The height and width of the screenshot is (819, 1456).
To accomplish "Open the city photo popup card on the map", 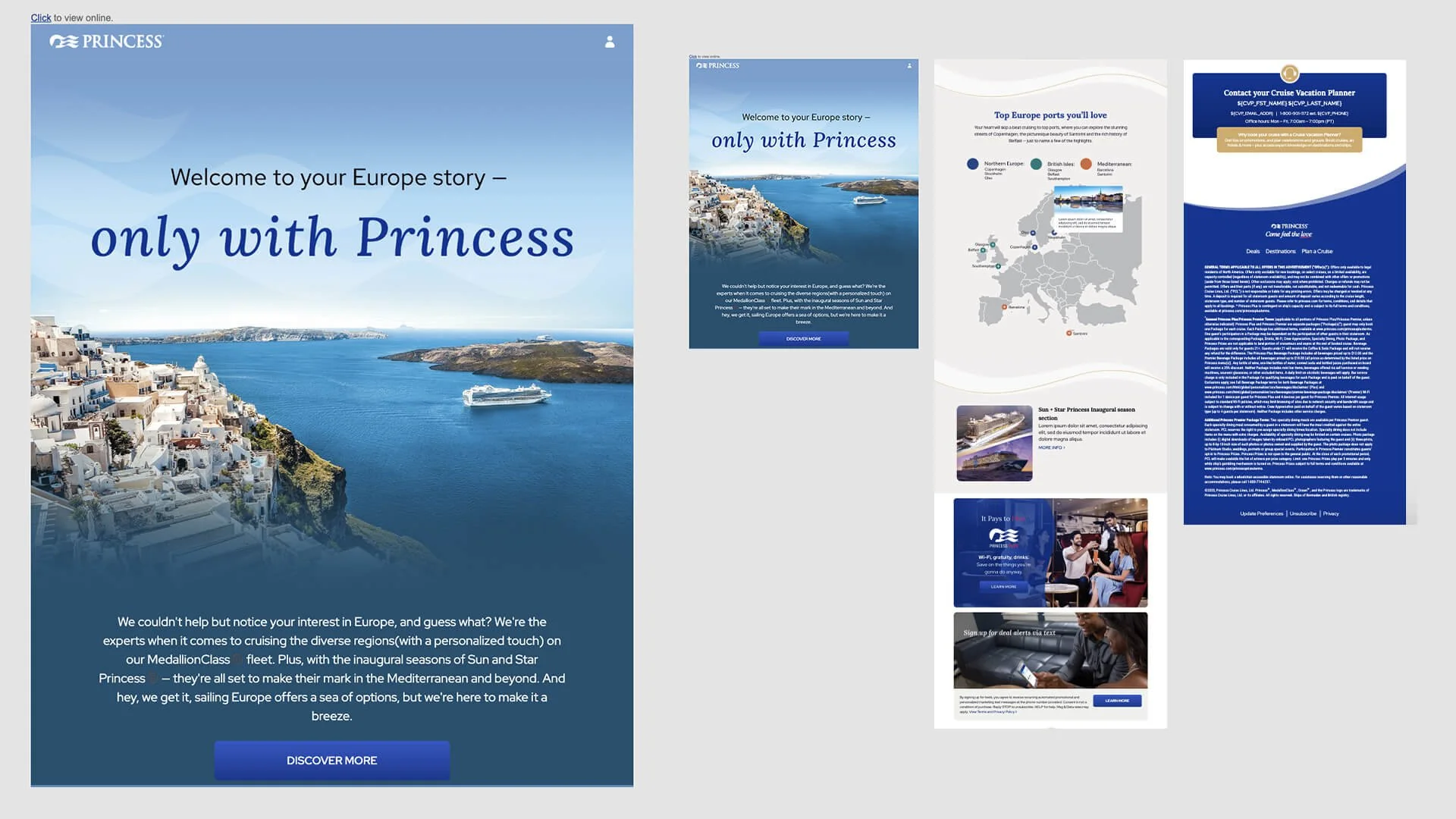I will [x=1087, y=210].
